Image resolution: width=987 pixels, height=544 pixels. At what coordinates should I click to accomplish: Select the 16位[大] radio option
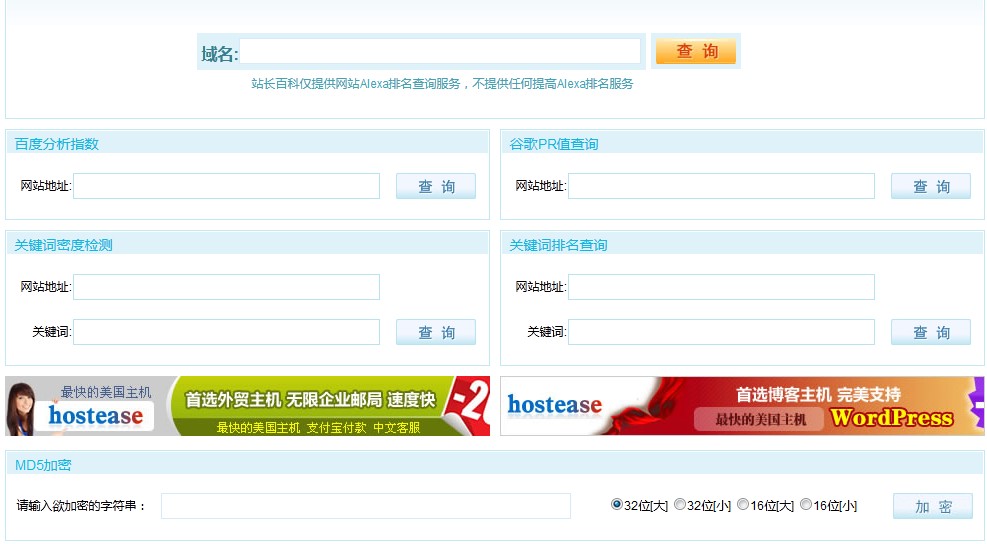pos(743,504)
